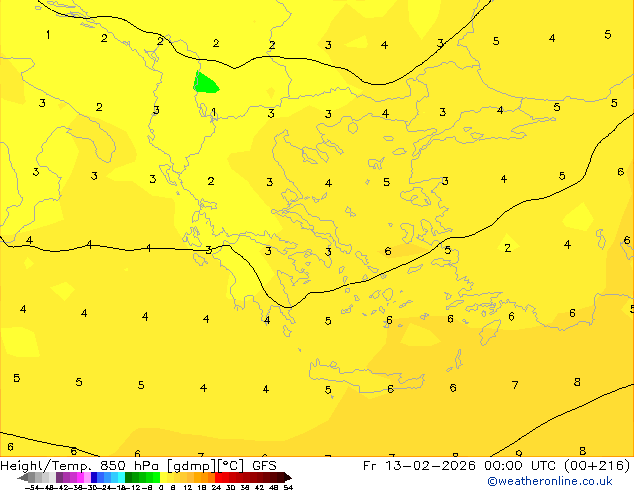Click the '1' value just below the green patch
This screenshot has height=490, width=634.
tap(213, 112)
